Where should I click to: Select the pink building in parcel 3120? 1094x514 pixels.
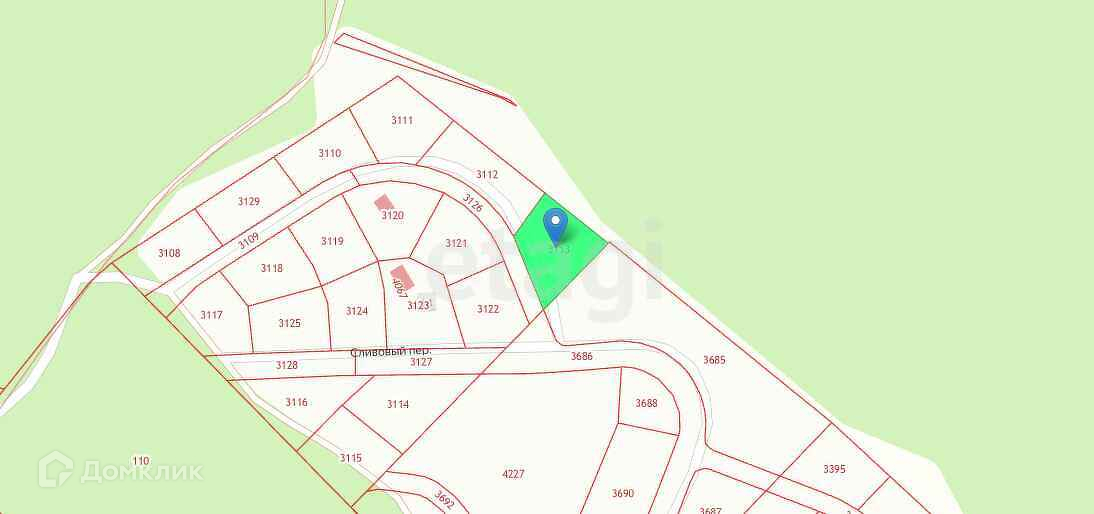pyautogui.click(x=384, y=203)
